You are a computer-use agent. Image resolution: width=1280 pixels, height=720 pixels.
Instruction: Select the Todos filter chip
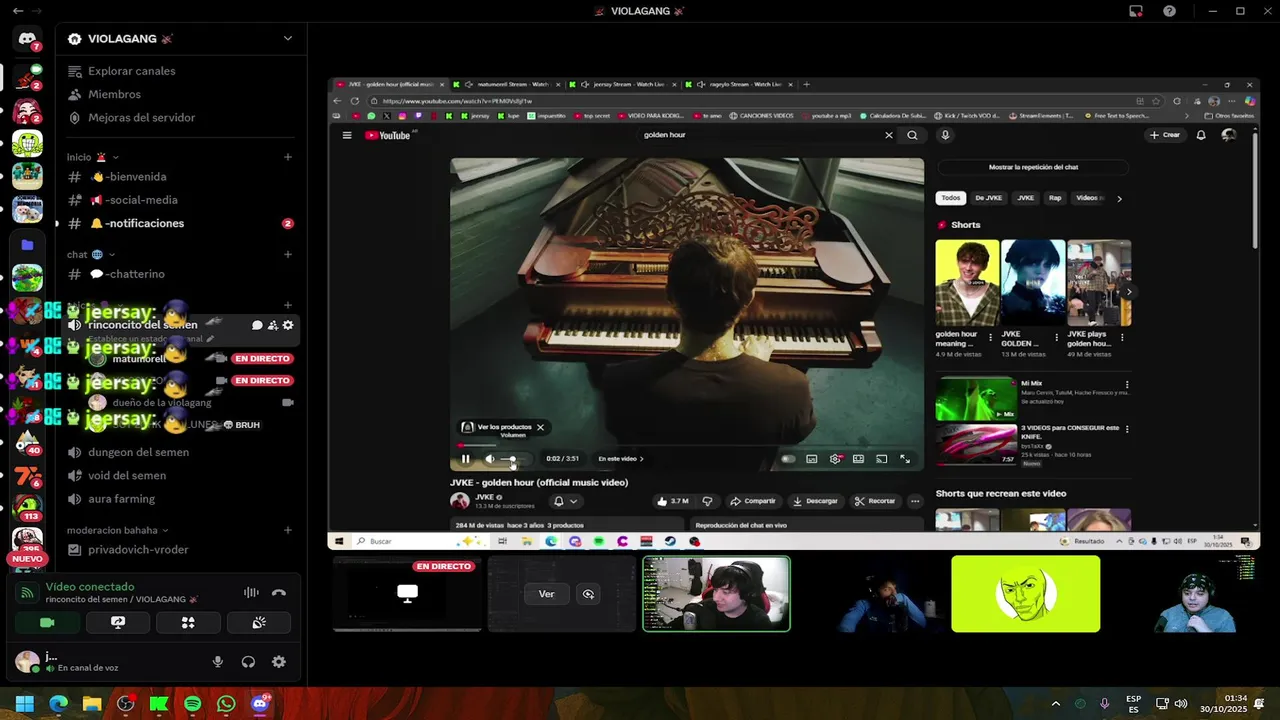(950, 198)
